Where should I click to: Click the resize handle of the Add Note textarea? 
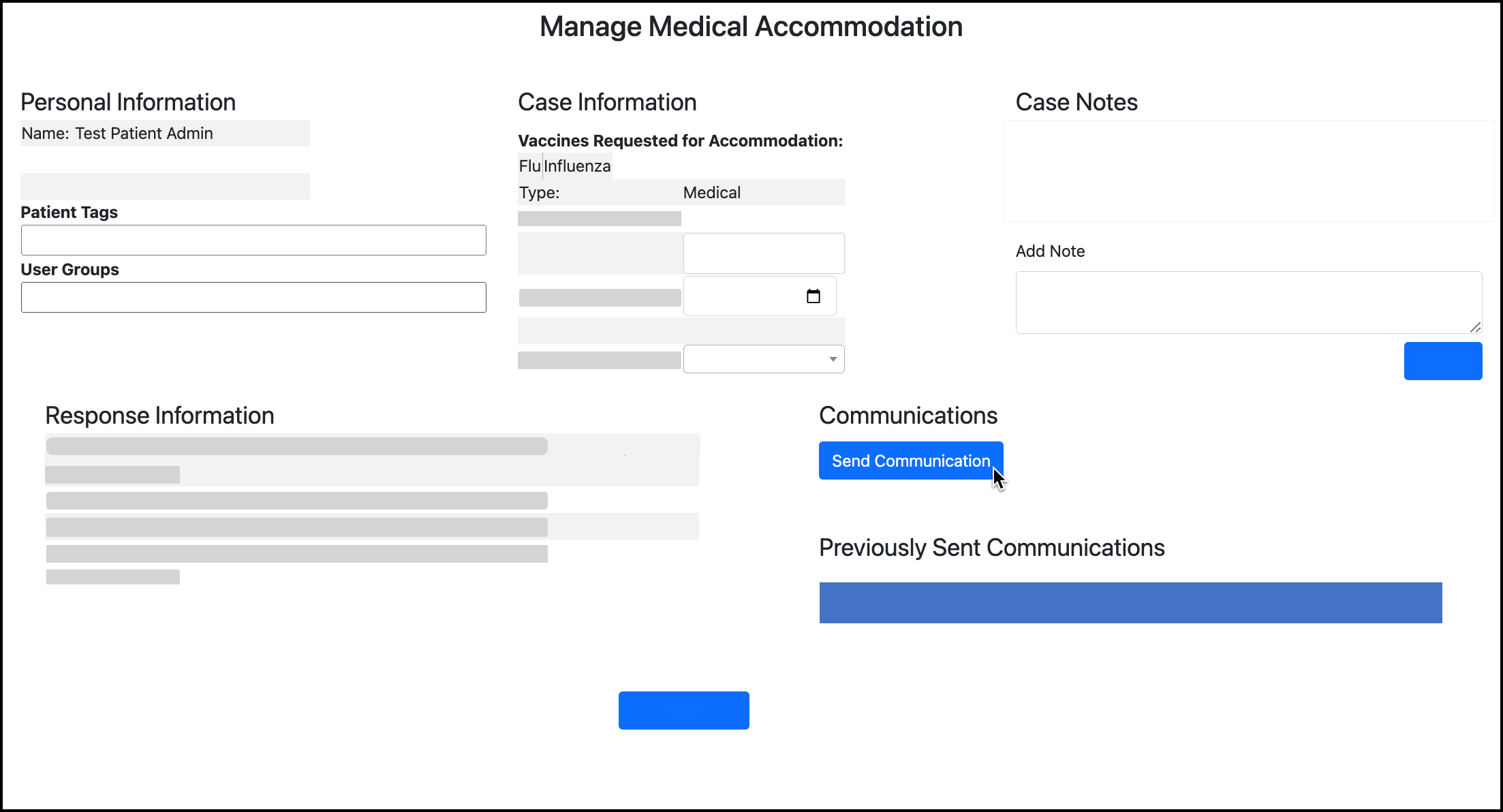[1476, 327]
